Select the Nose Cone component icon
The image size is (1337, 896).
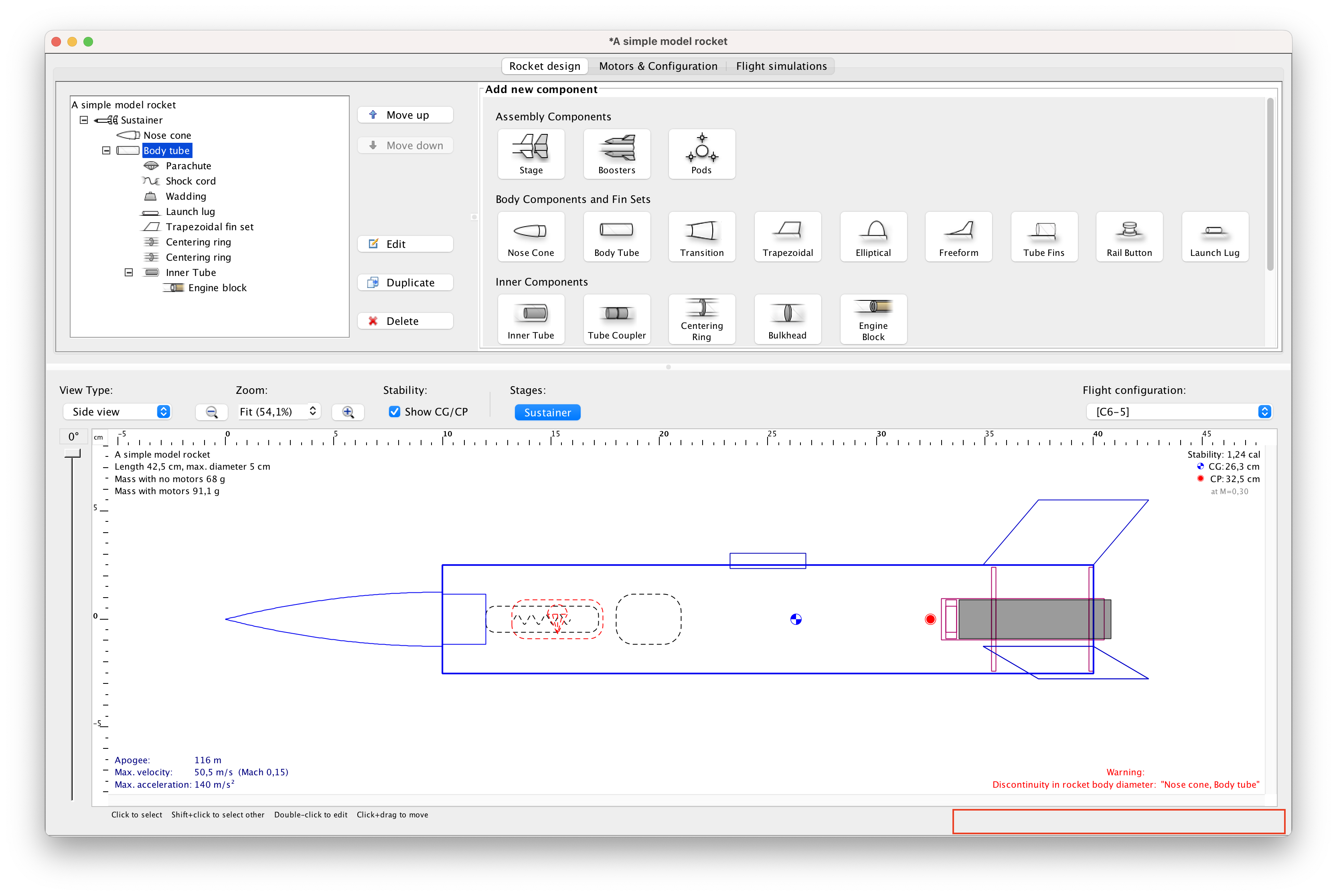[x=531, y=237]
